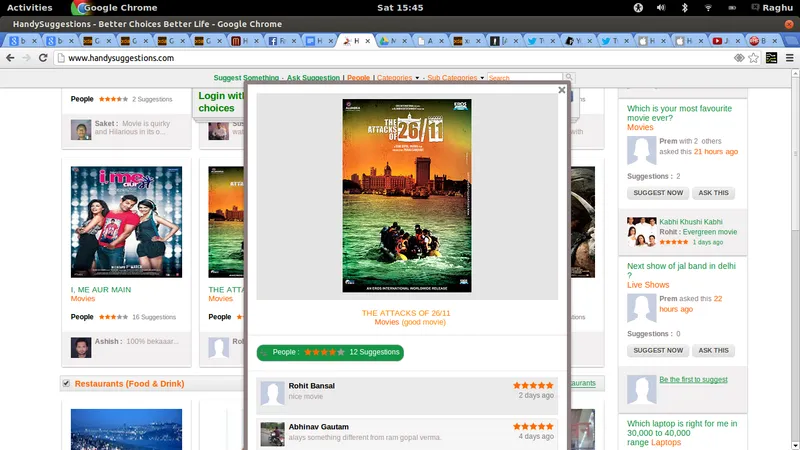Click the Kabhi Khushi Kabhi thumbnail

coord(641,232)
